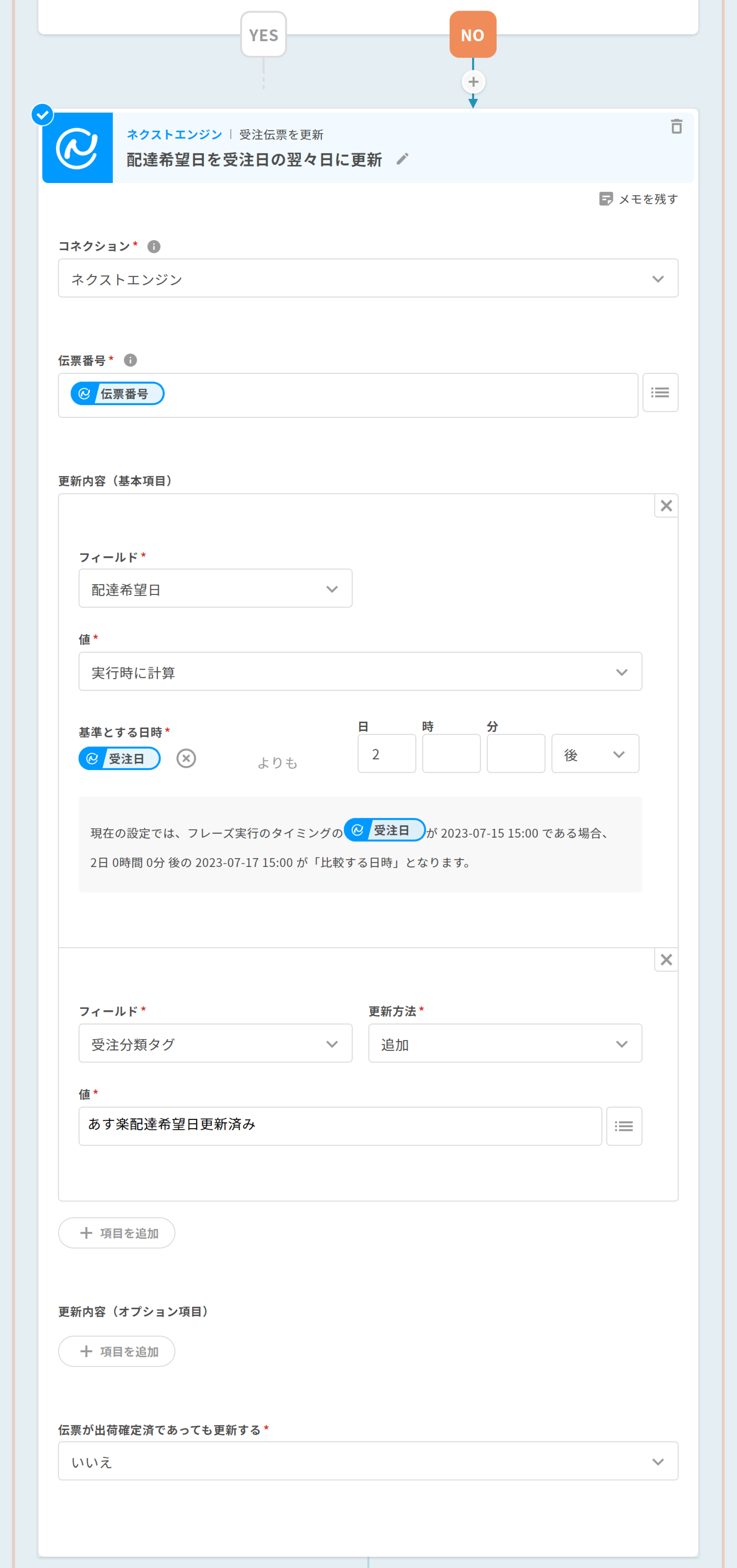Click the Next Engine app logo

click(77, 148)
